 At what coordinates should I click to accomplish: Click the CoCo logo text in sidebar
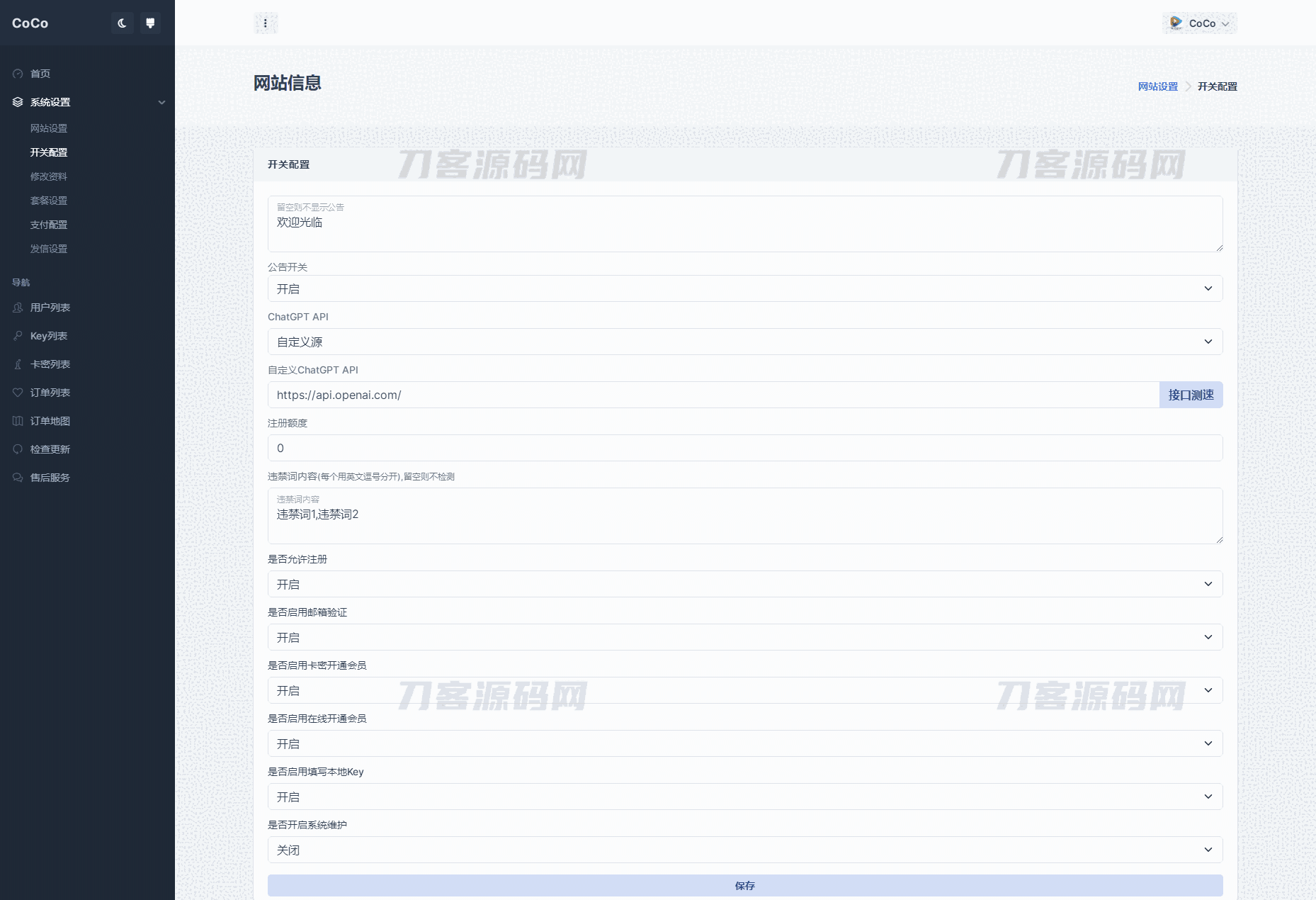click(30, 23)
